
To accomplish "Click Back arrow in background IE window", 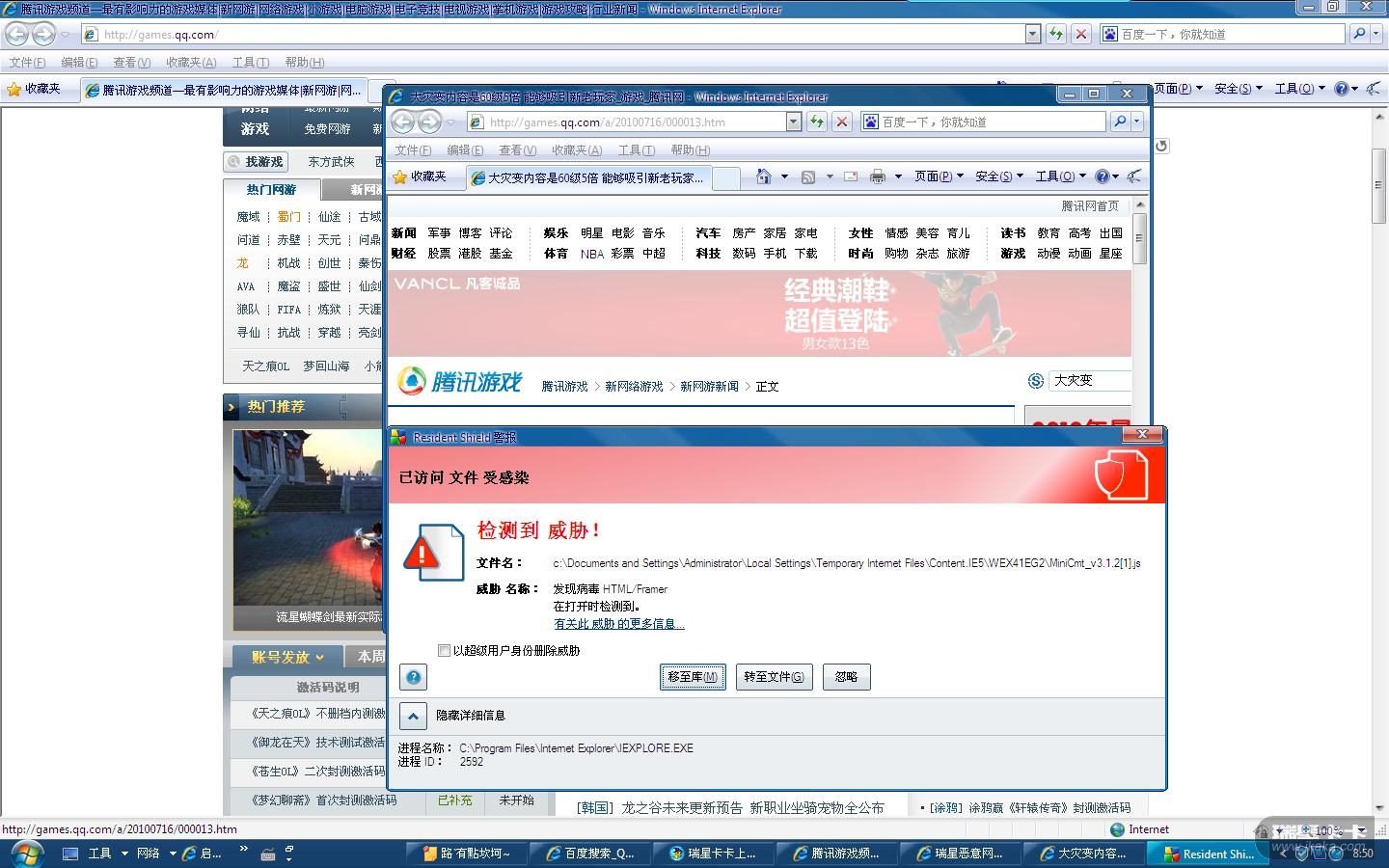I will tap(17, 34).
